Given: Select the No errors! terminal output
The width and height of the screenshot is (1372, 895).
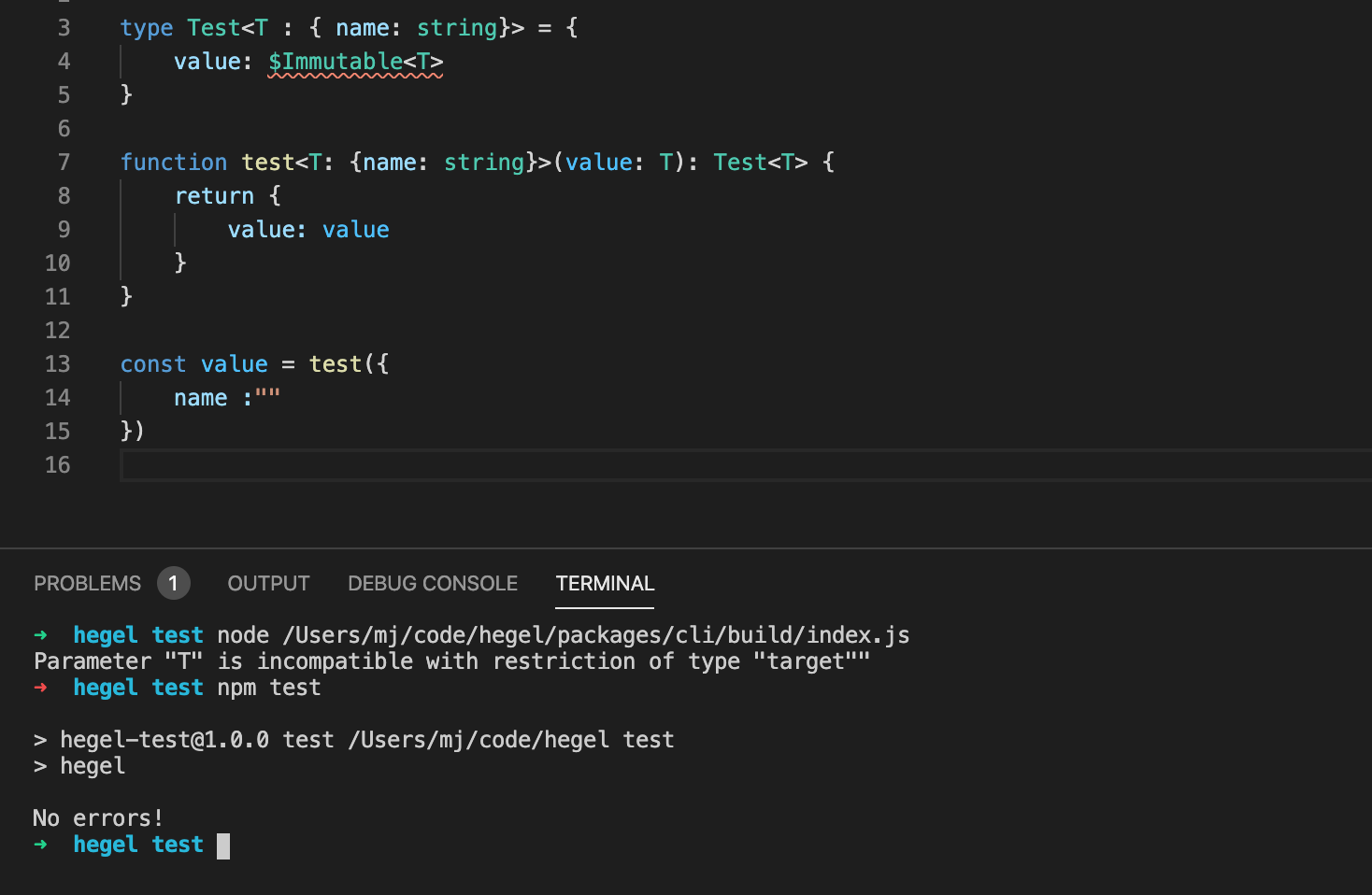Looking at the screenshot, I should click(97, 817).
